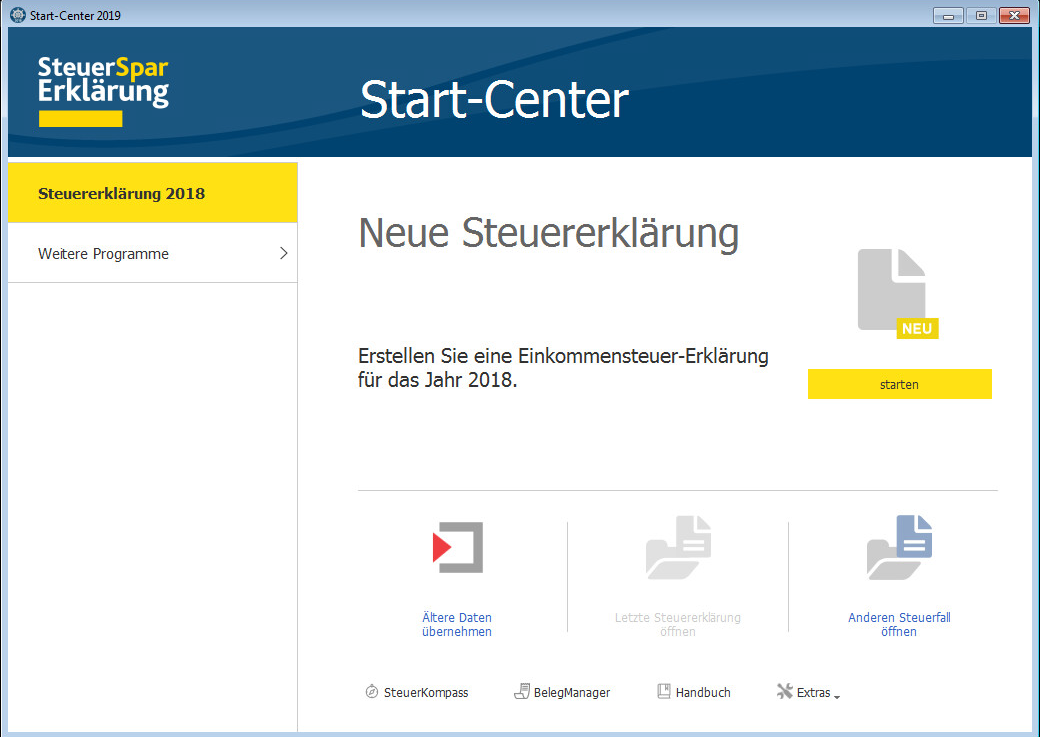
Task: Click the BelegManager receipt icon
Action: 522,691
